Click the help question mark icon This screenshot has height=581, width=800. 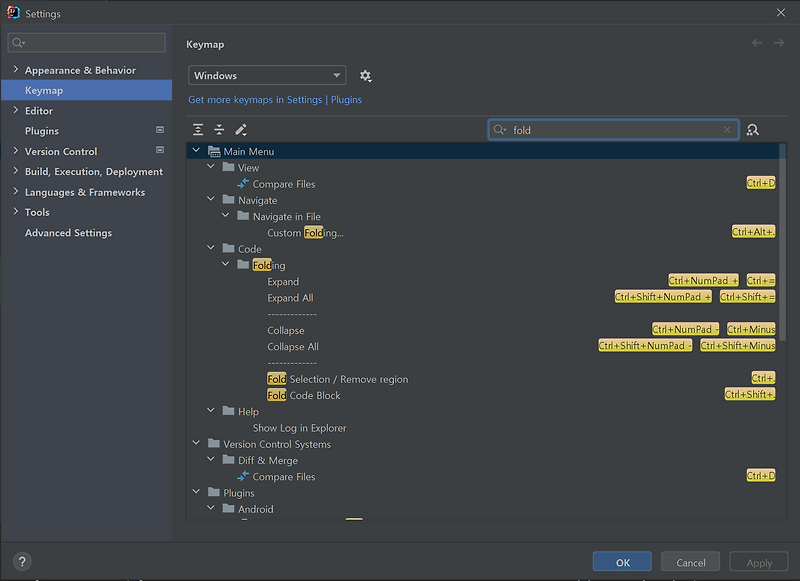pos(21,561)
